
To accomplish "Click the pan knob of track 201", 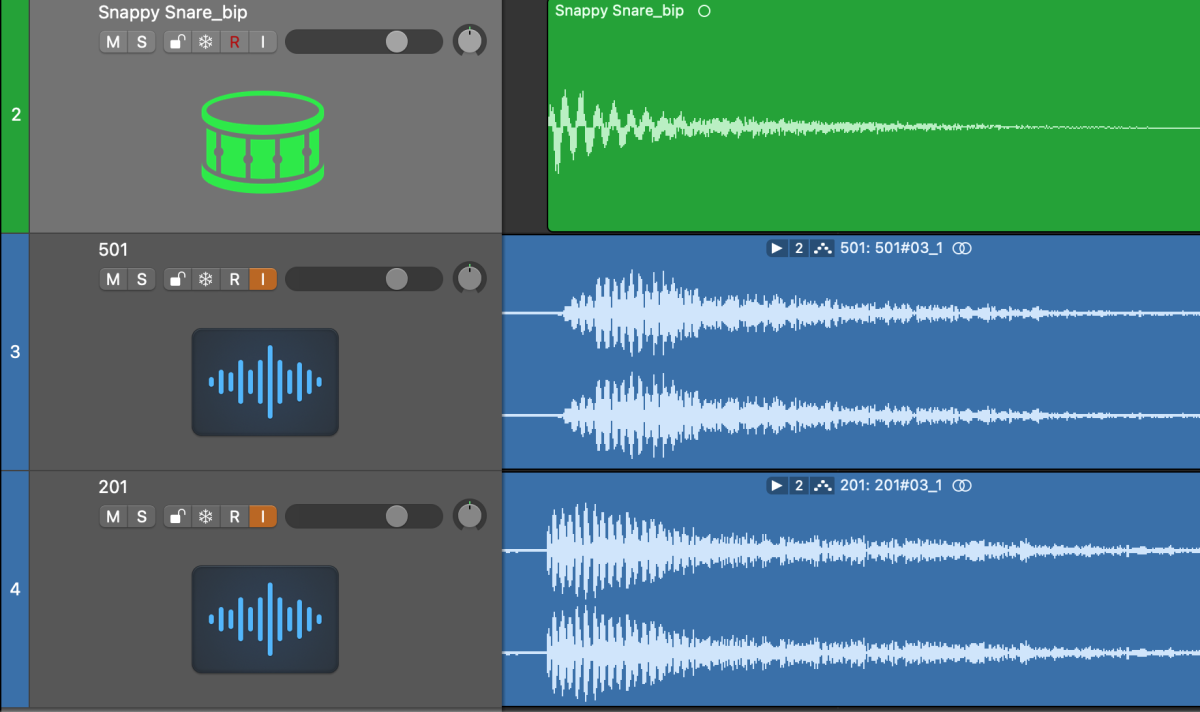I will (x=469, y=516).
